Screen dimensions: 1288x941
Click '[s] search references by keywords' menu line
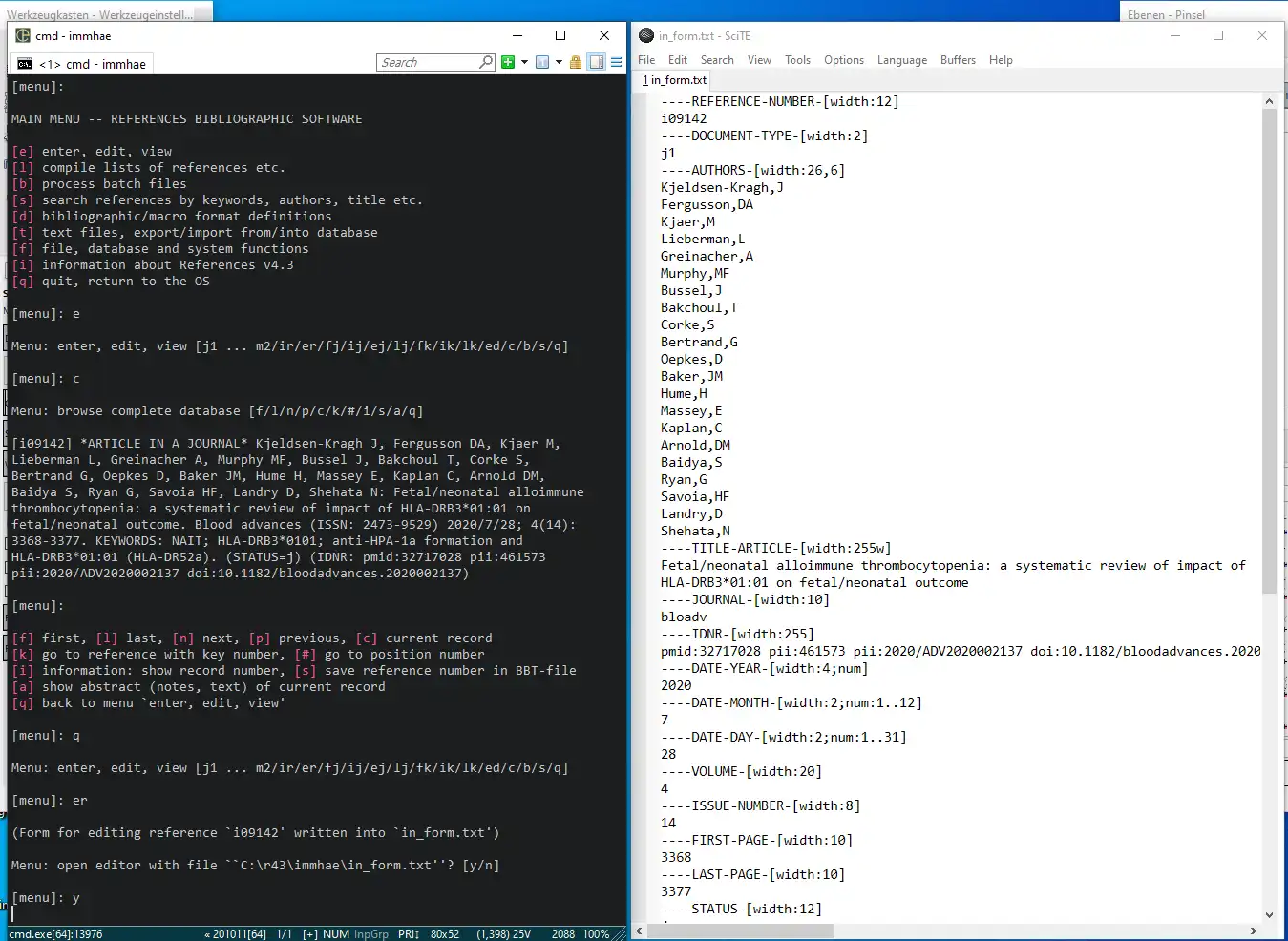(x=217, y=200)
